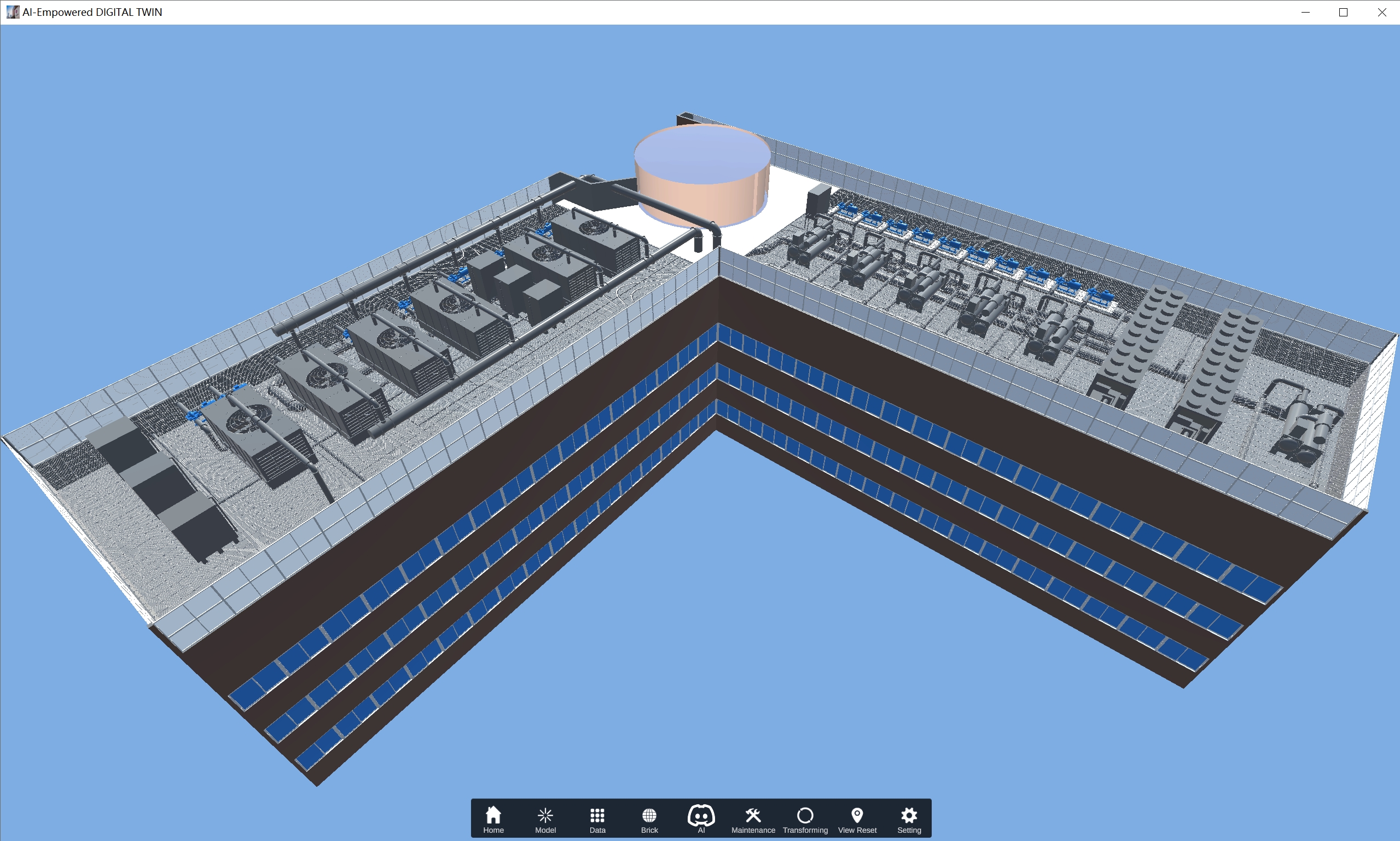Minimize the Digital Twin window
The image size is (1400, 841).
coord(1305,12)
